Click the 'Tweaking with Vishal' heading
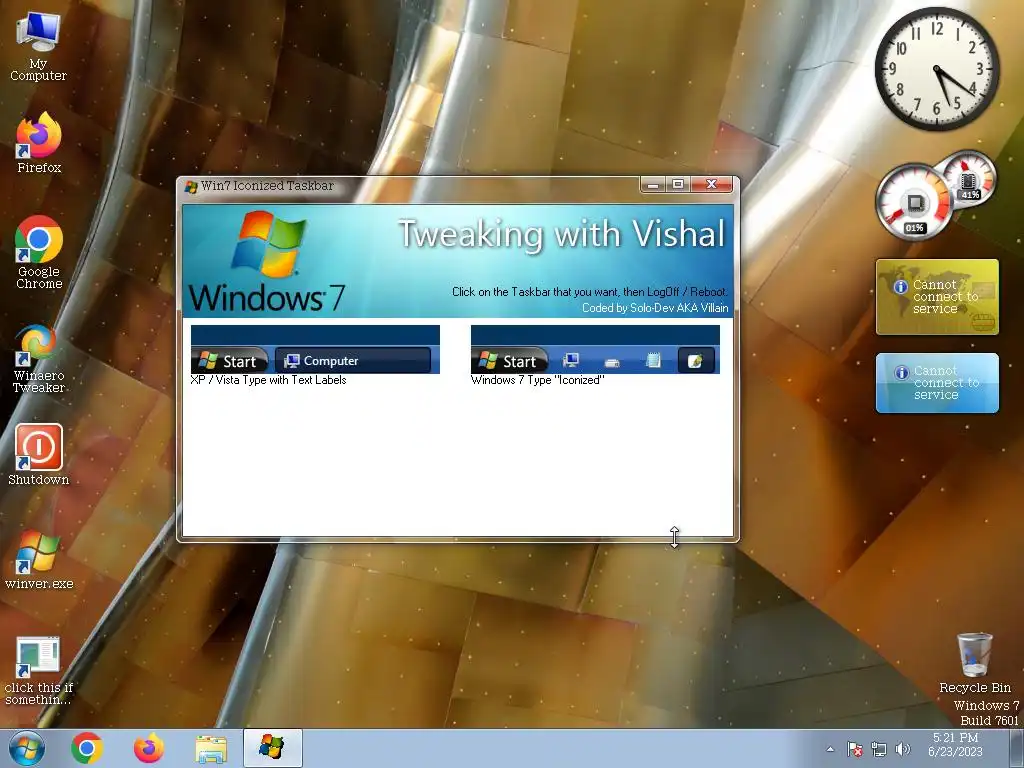This screenshot has height=768, width=1024. tap(562, 234)
